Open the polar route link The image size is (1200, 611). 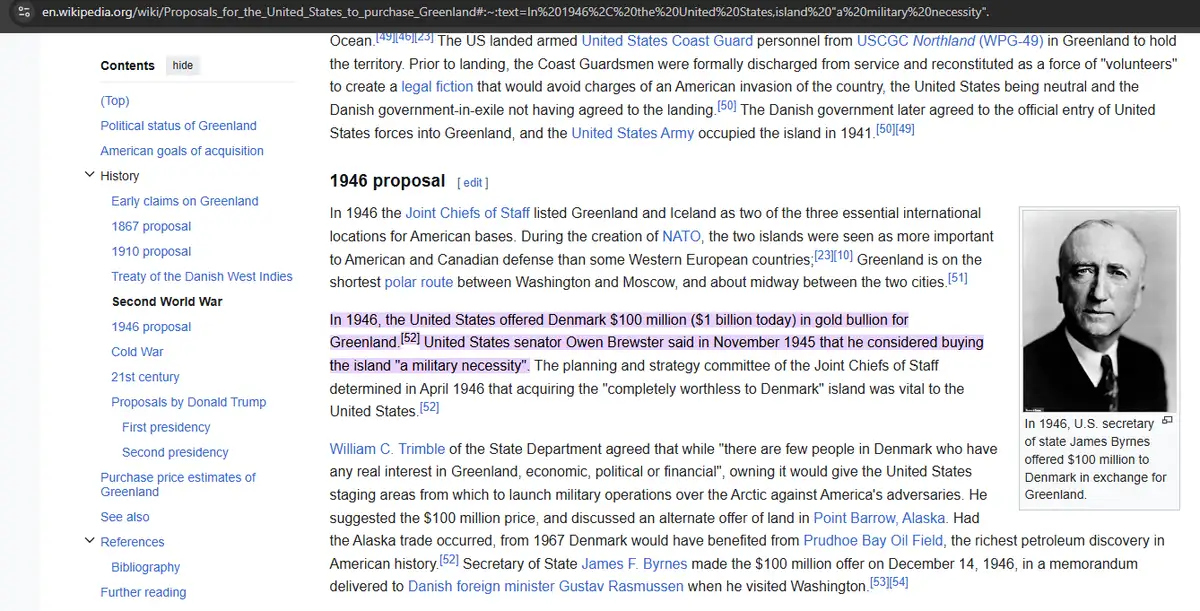(x=418, y=282)
